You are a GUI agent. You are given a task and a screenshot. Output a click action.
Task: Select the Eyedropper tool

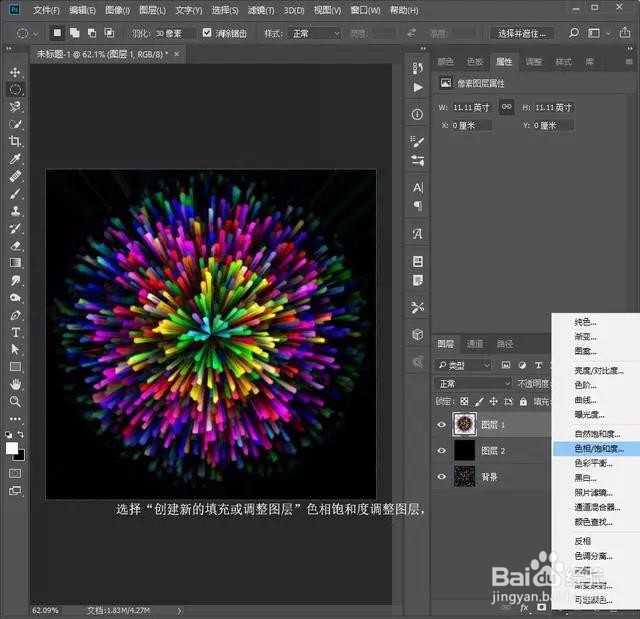15,159
